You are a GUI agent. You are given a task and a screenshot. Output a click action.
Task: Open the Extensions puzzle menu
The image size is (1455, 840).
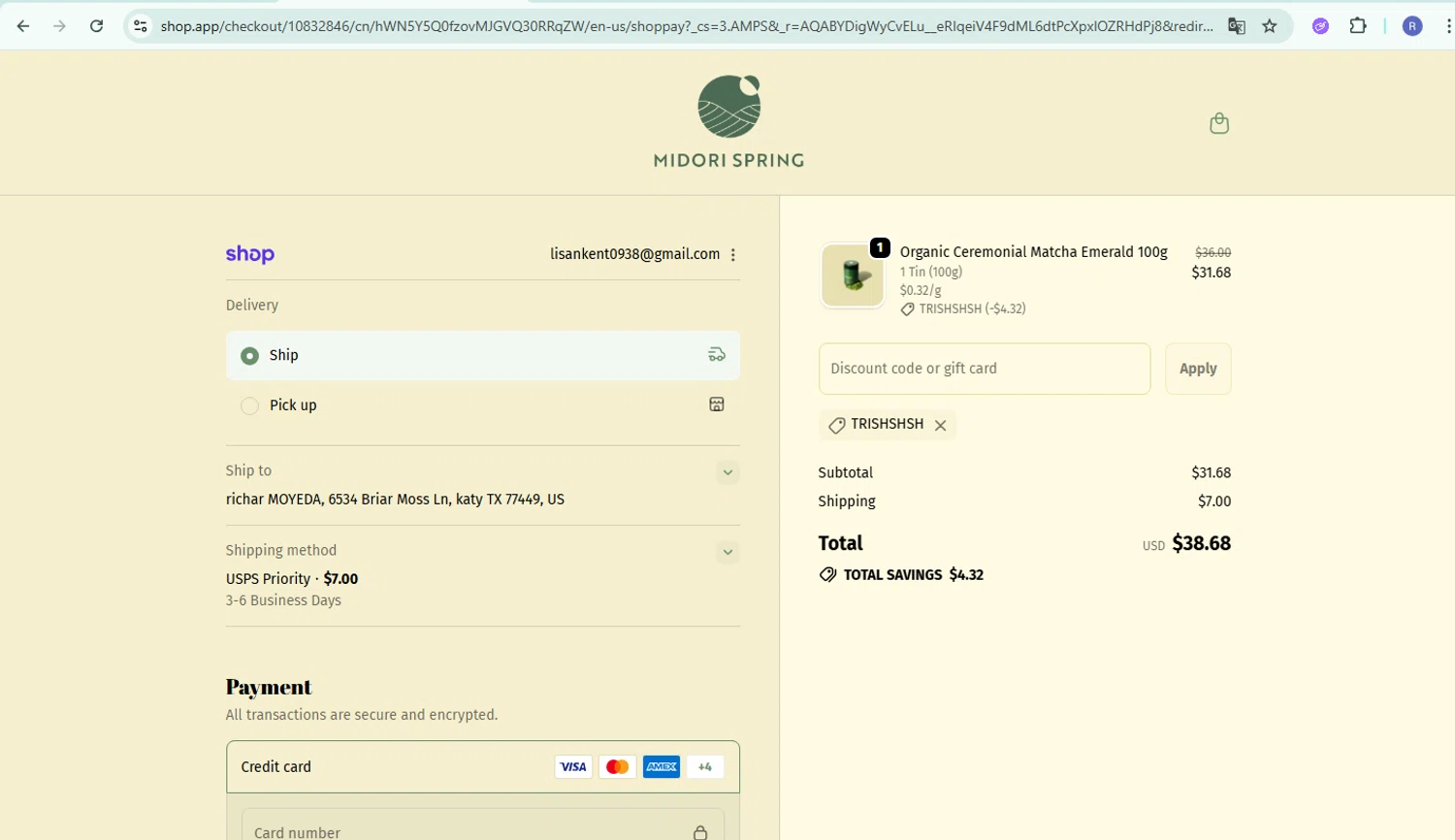coord(1358,26)
